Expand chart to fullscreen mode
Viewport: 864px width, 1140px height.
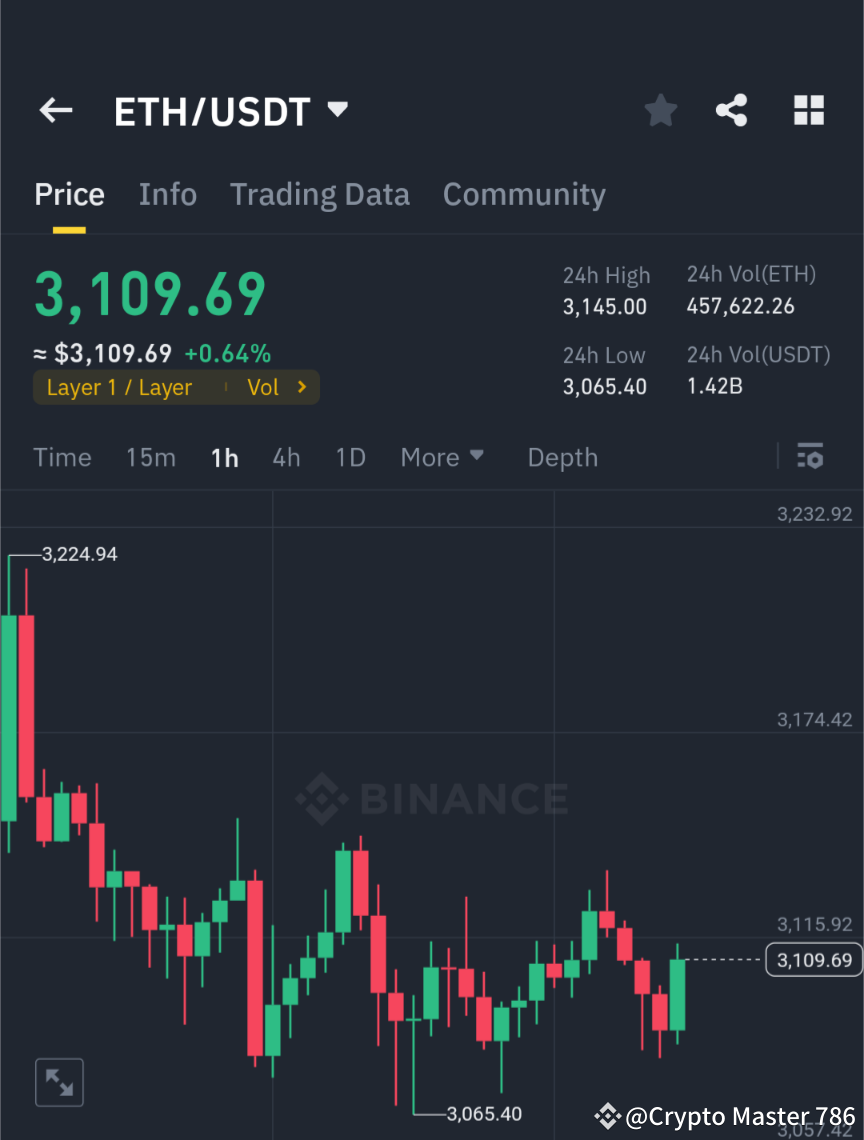(59, 1081)
